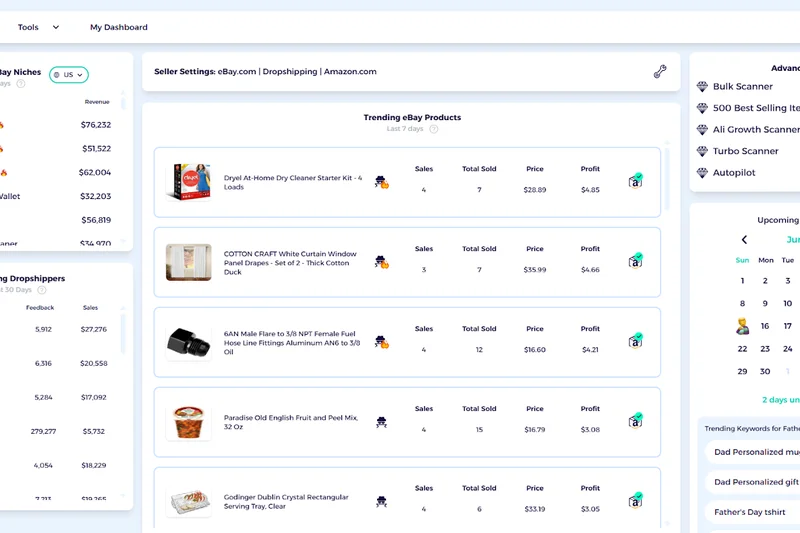Select Ali Growth Scanner tool
Viewport: 800px width, 533px height.
pos(755,130)
